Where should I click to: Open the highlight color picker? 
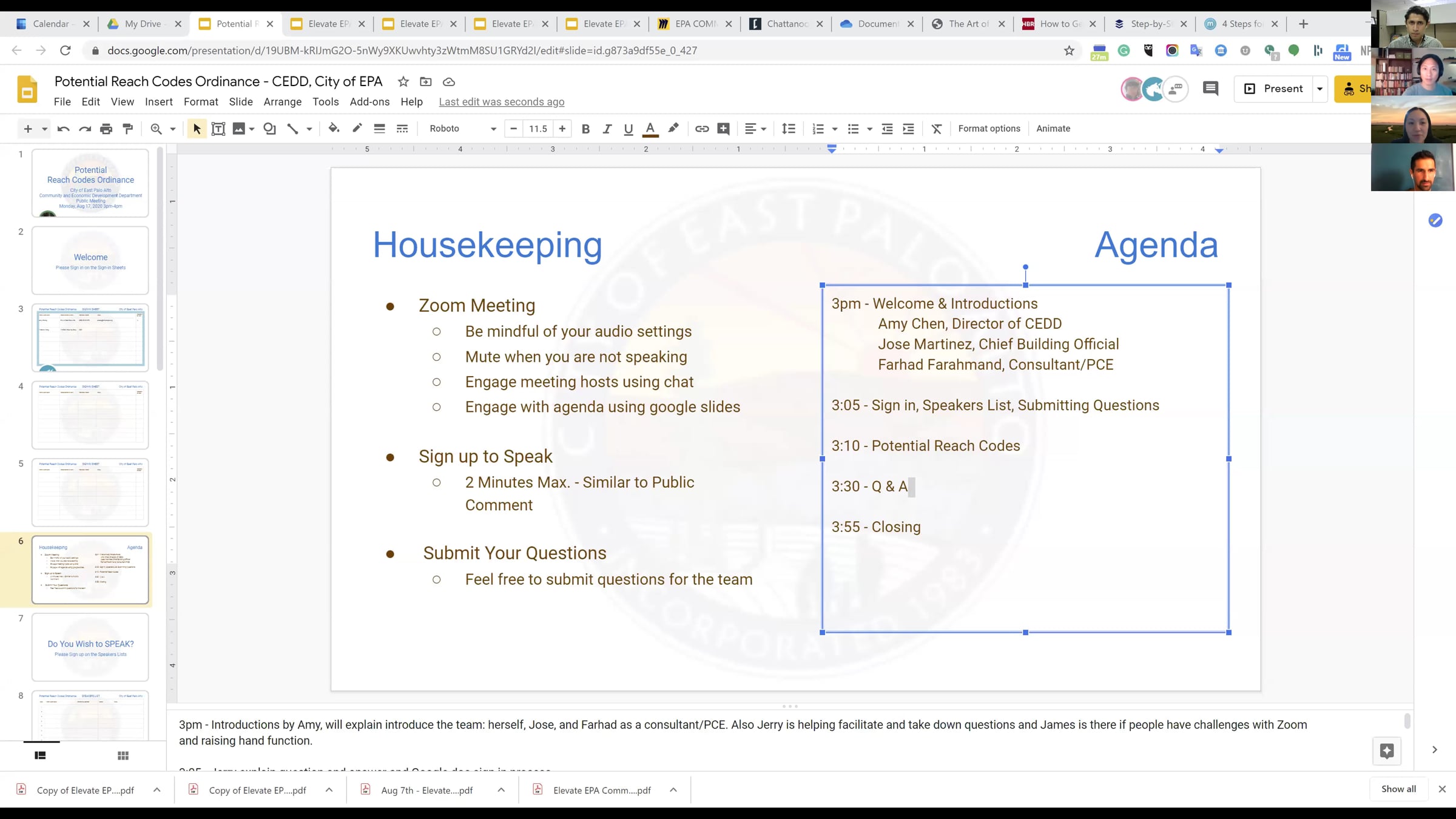tap(673, 129)
